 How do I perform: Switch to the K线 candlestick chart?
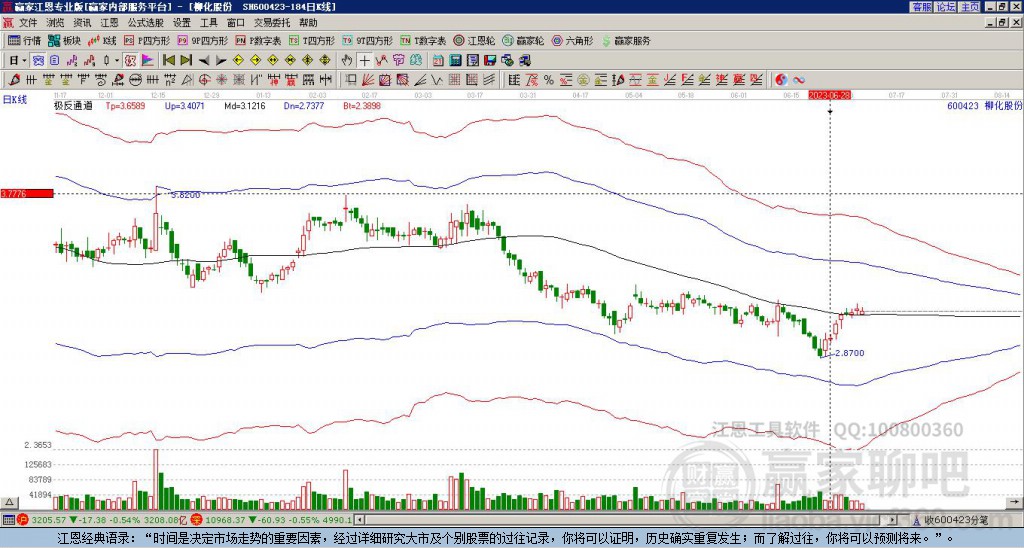click(x=102, y=40)
